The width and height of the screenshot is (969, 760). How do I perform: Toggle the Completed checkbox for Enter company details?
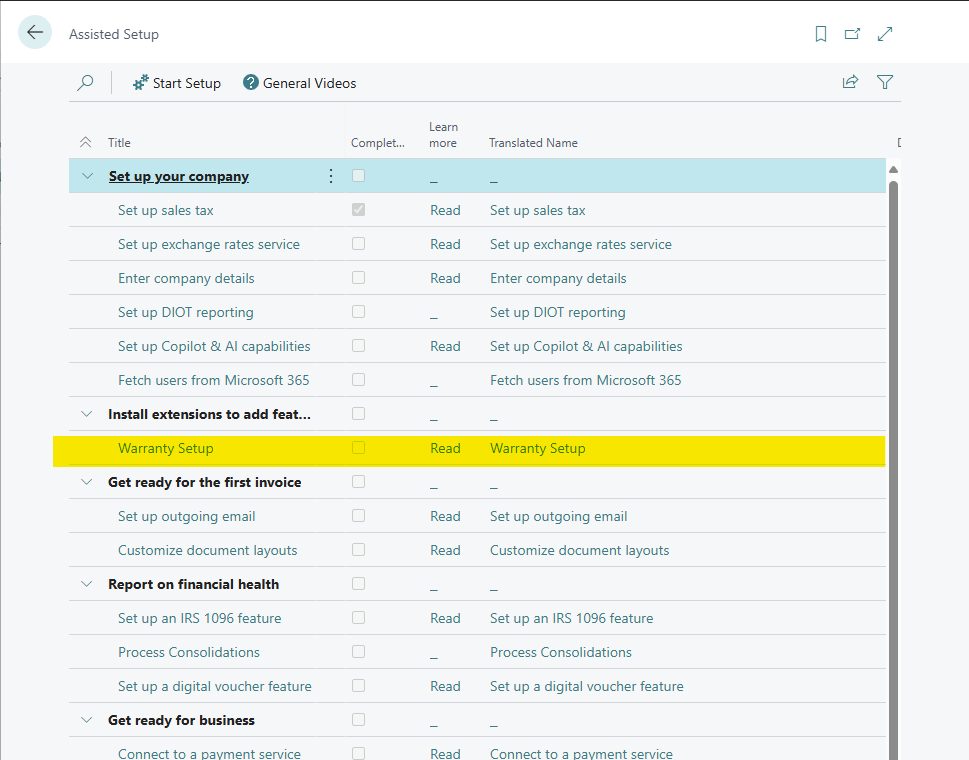point(358,277)
